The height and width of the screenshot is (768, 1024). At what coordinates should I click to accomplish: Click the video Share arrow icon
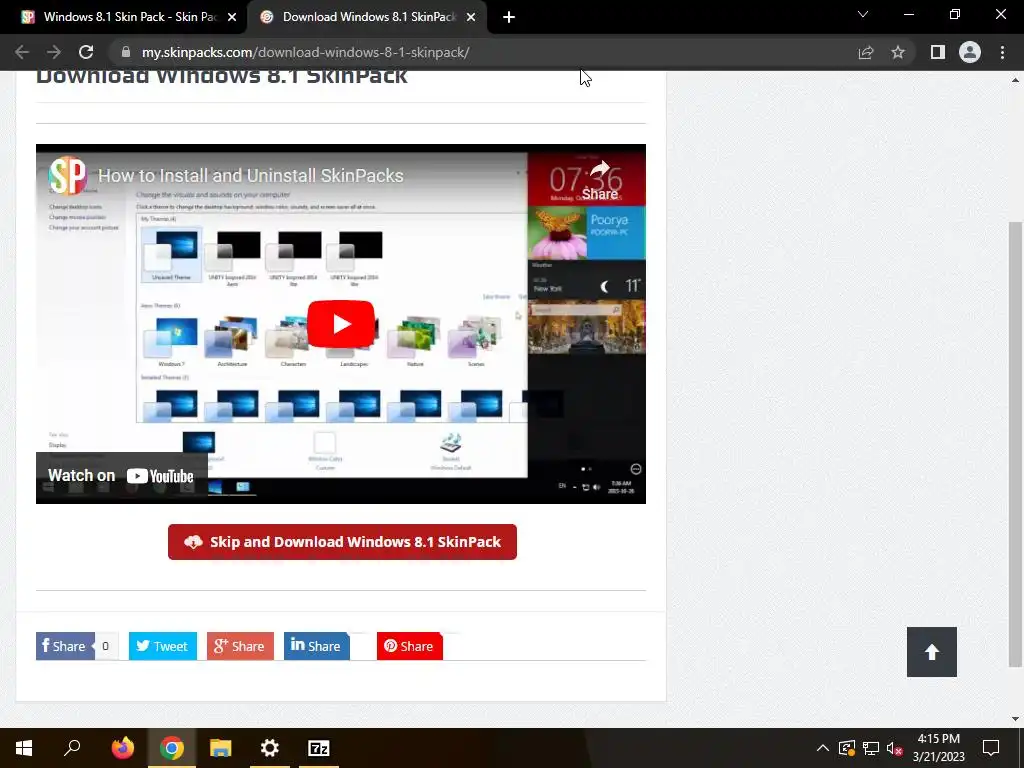[600, 181]
